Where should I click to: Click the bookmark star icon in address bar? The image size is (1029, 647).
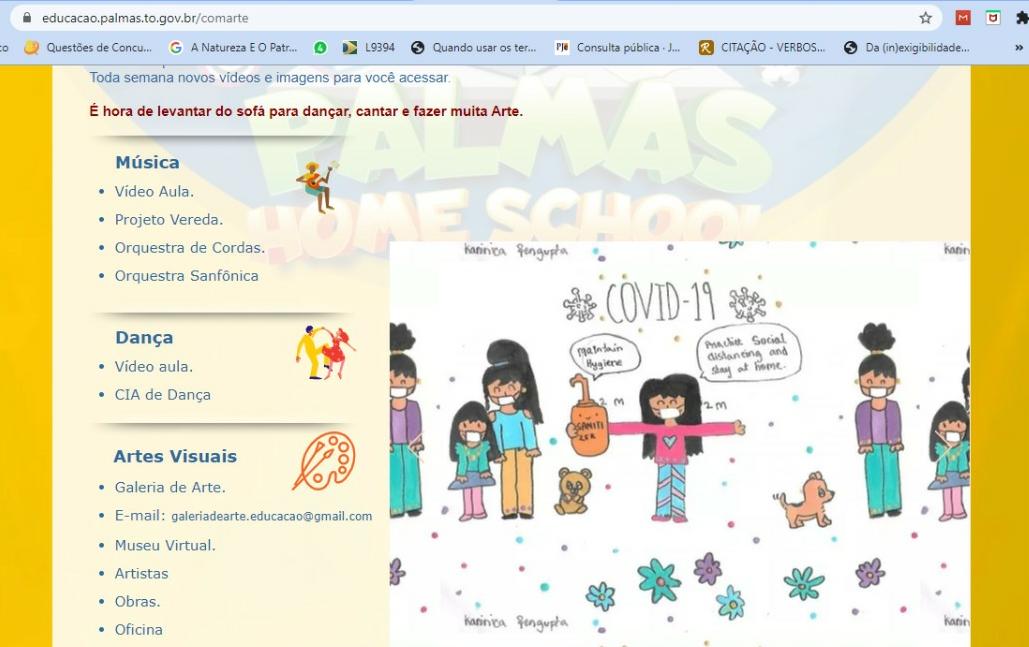[x=925, y=18]
